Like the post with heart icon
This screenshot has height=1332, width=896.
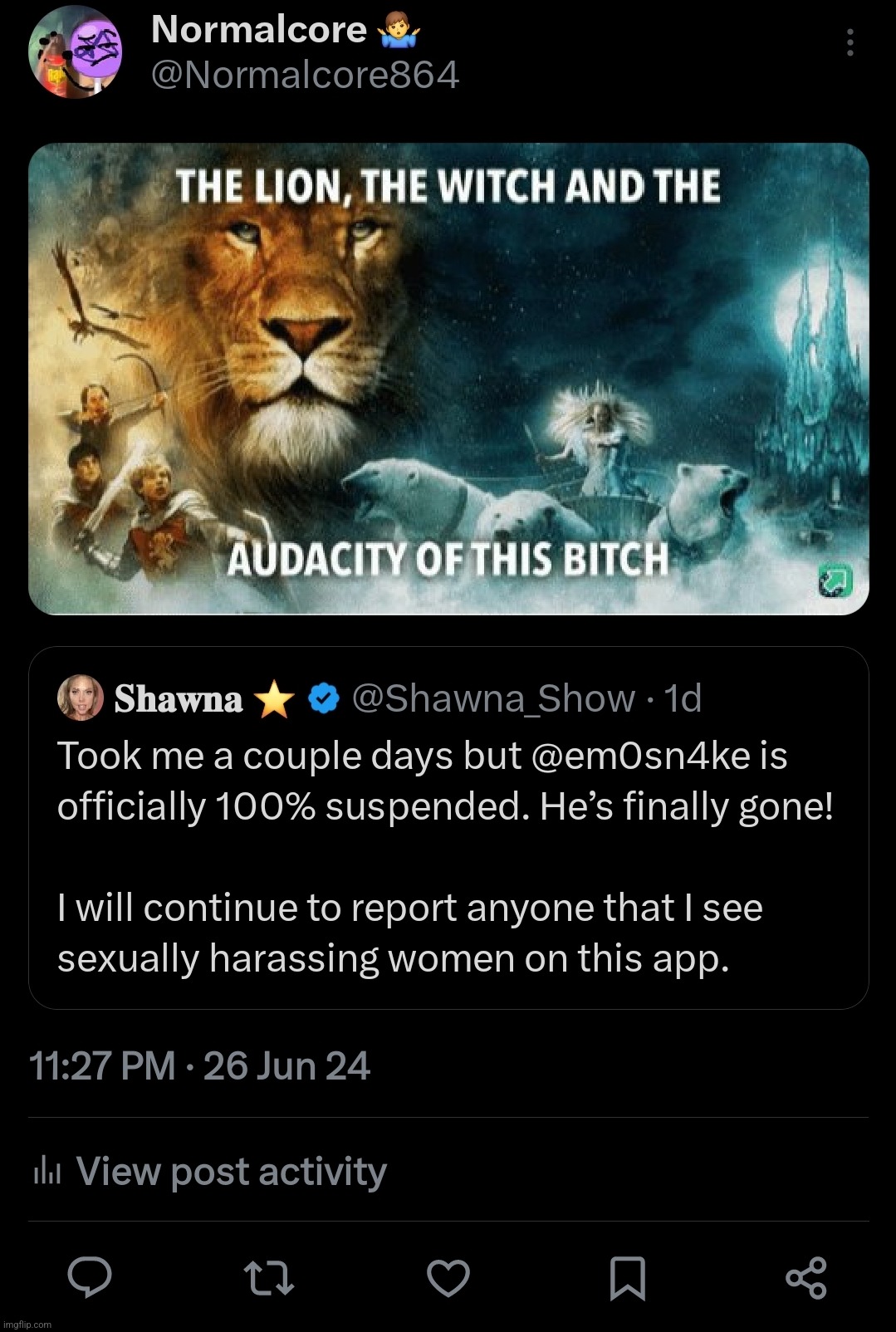pos(448,1277)
